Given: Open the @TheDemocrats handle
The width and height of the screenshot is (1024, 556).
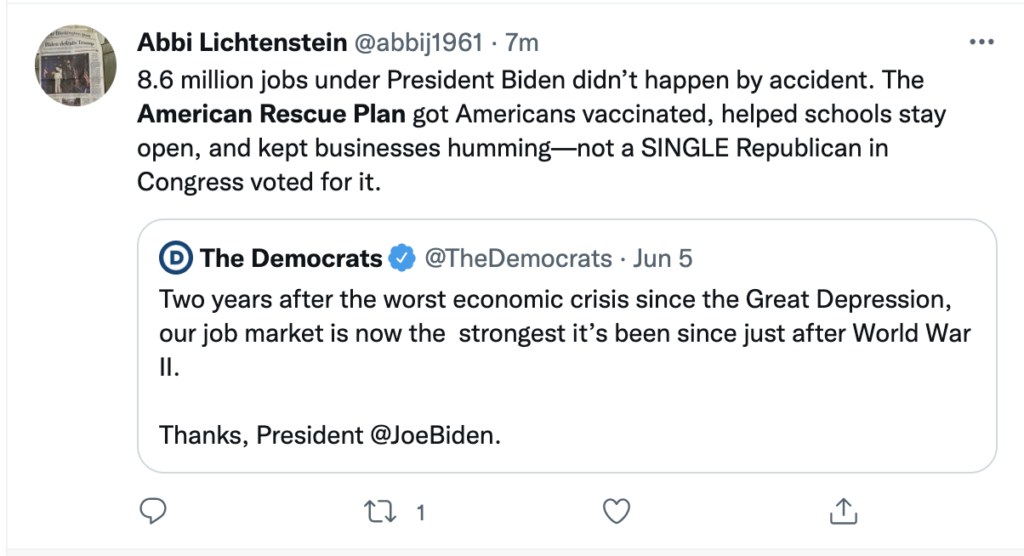Looking at the screenshot, I should (x=517, y=259).
